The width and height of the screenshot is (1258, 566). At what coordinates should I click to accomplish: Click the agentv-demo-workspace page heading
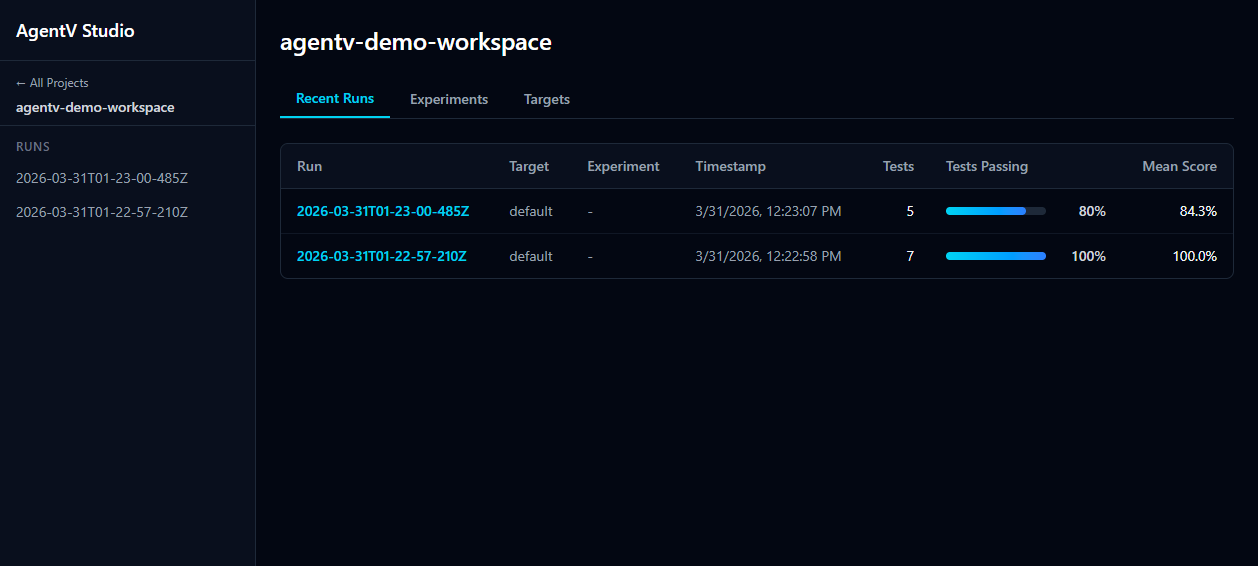(x=416, y=42)
